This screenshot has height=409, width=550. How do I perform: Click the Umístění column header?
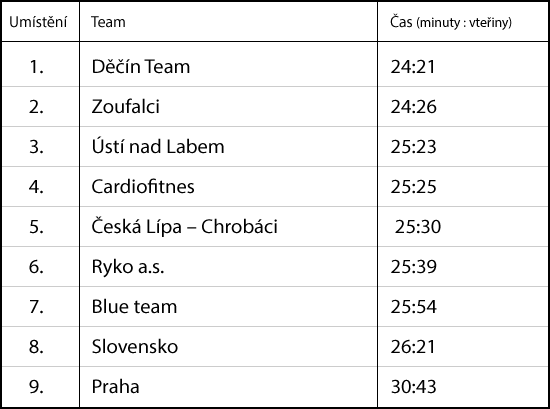38,22
